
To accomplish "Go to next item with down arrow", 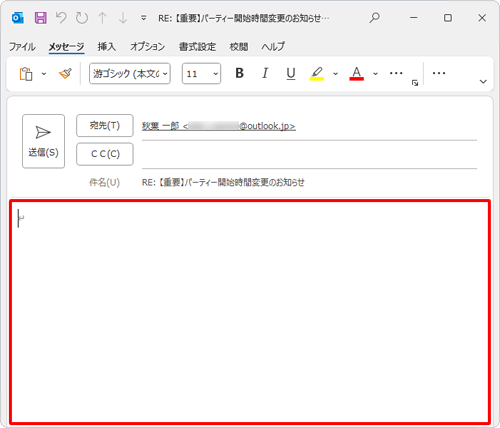I will click(123, 18).
